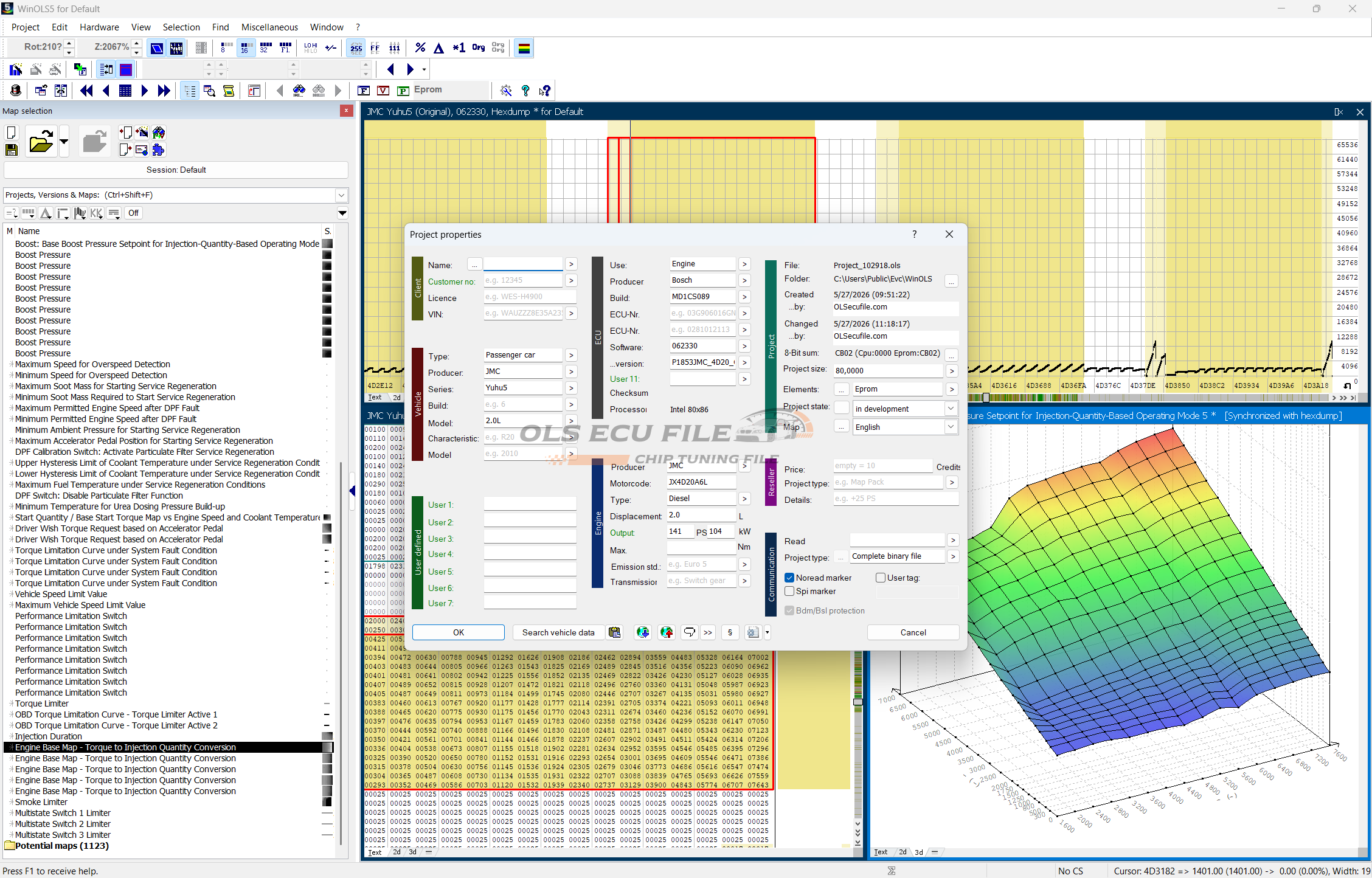Click the increase arrow of Rot spinner
This screenshot has width=1372, height=878.
click(x=69, y=43)
